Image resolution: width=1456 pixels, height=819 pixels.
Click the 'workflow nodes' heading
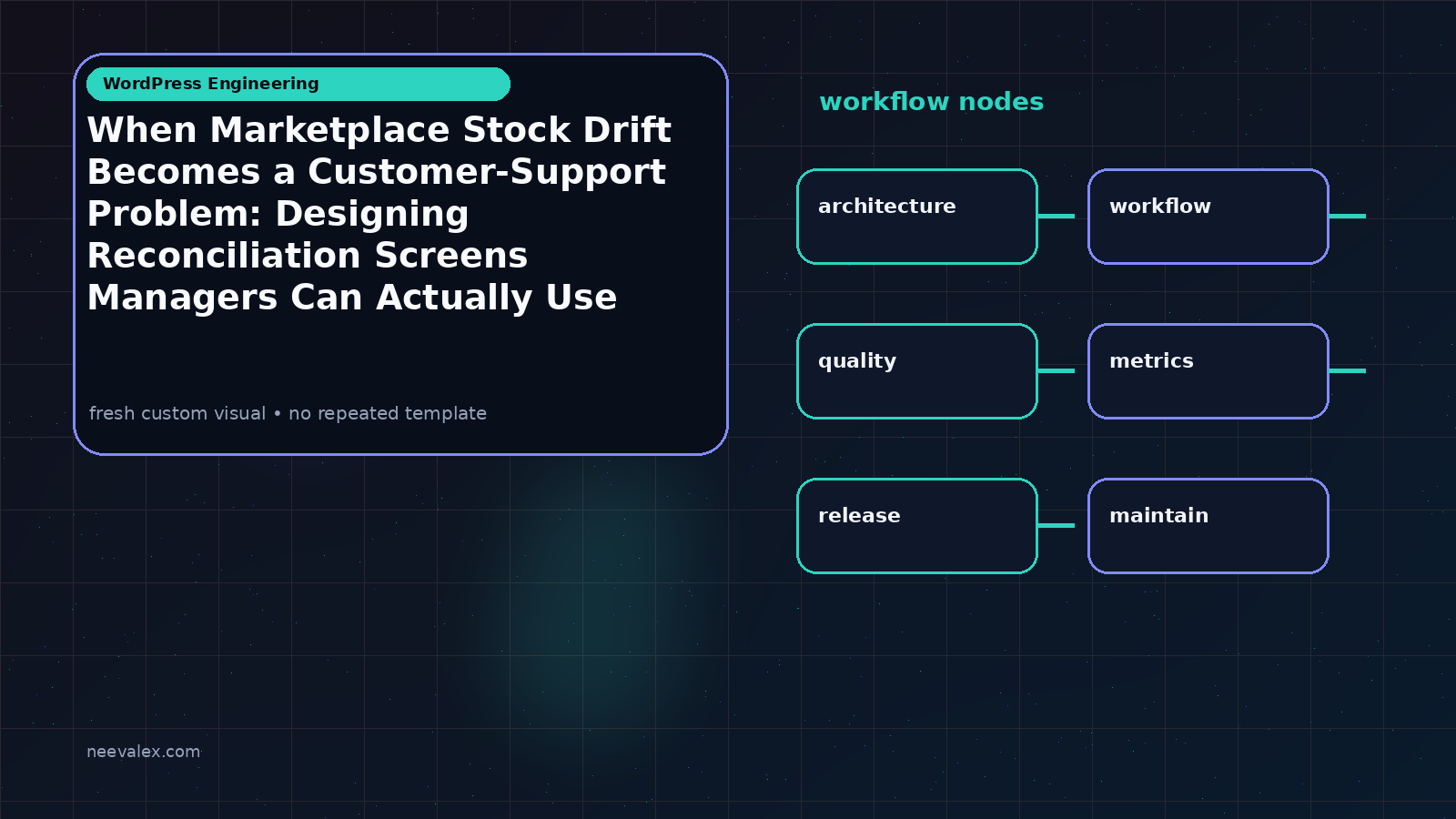click(x=931, y=102)
